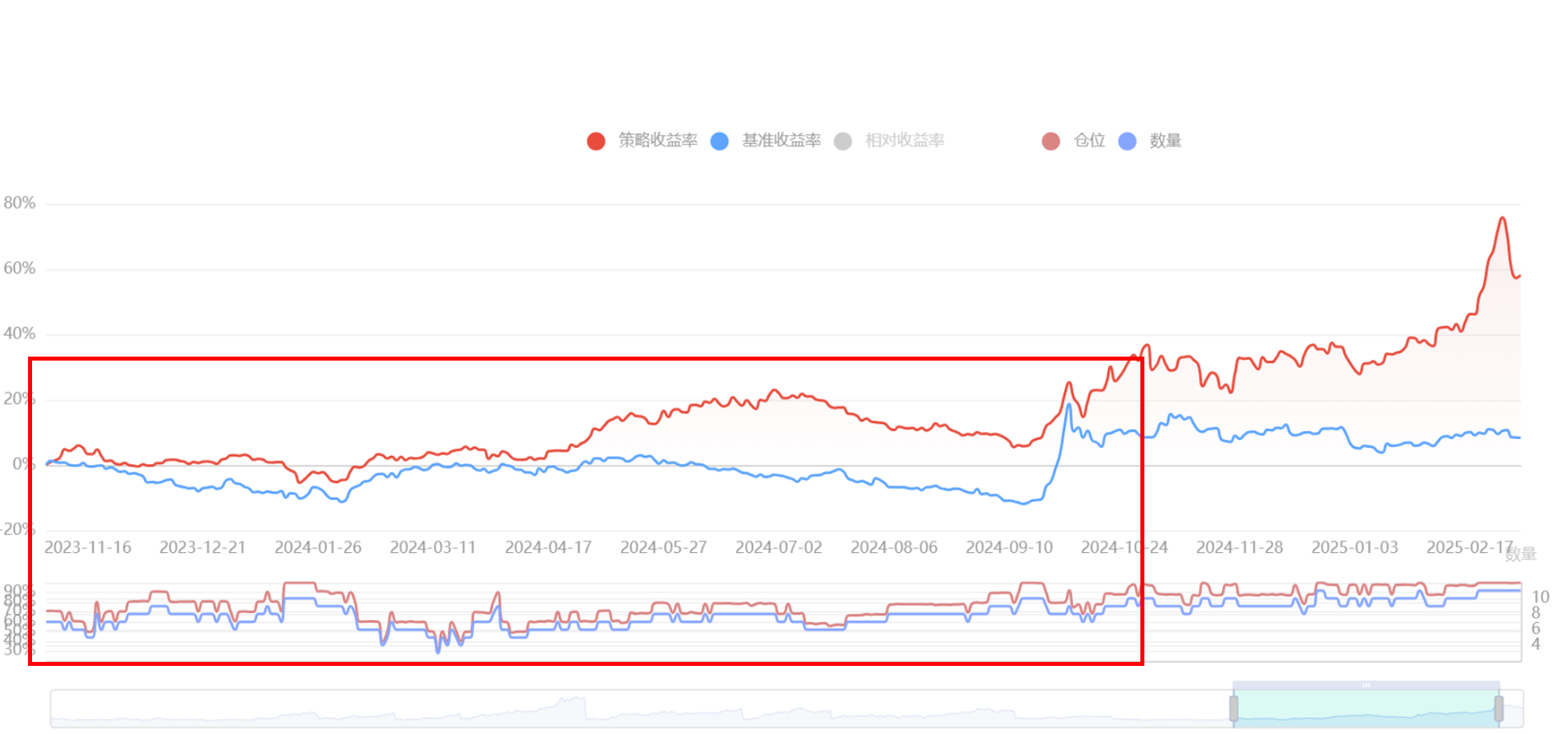Click the red strategy line's highest peak
Image resolution: width=1568 pixels, height=734 pixels.
coord(1502,218)
